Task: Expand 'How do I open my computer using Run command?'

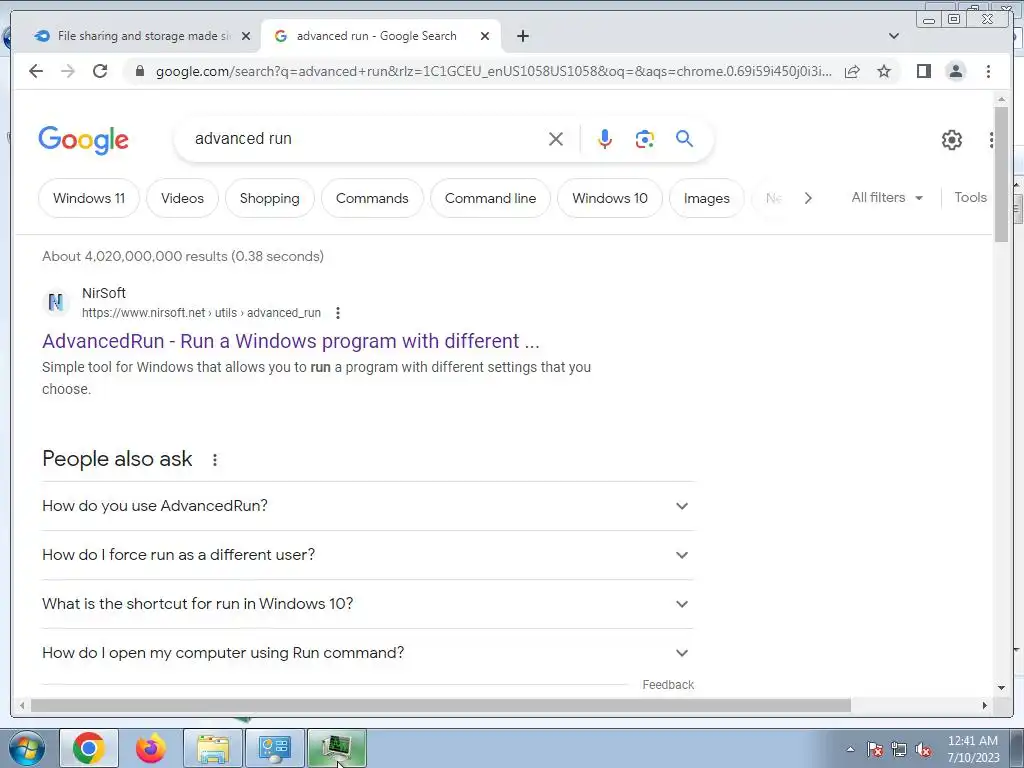Action: pyautogui.click(x=367, y=653)
